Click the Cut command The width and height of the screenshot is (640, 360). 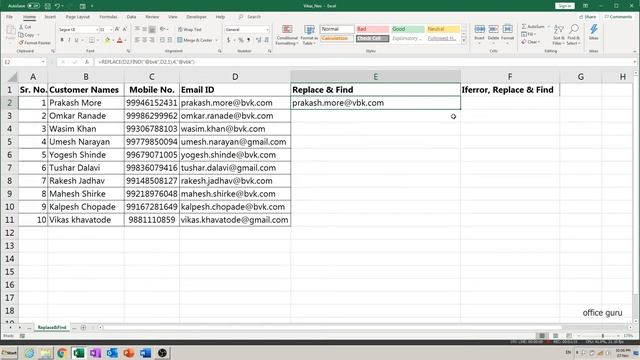25,27
